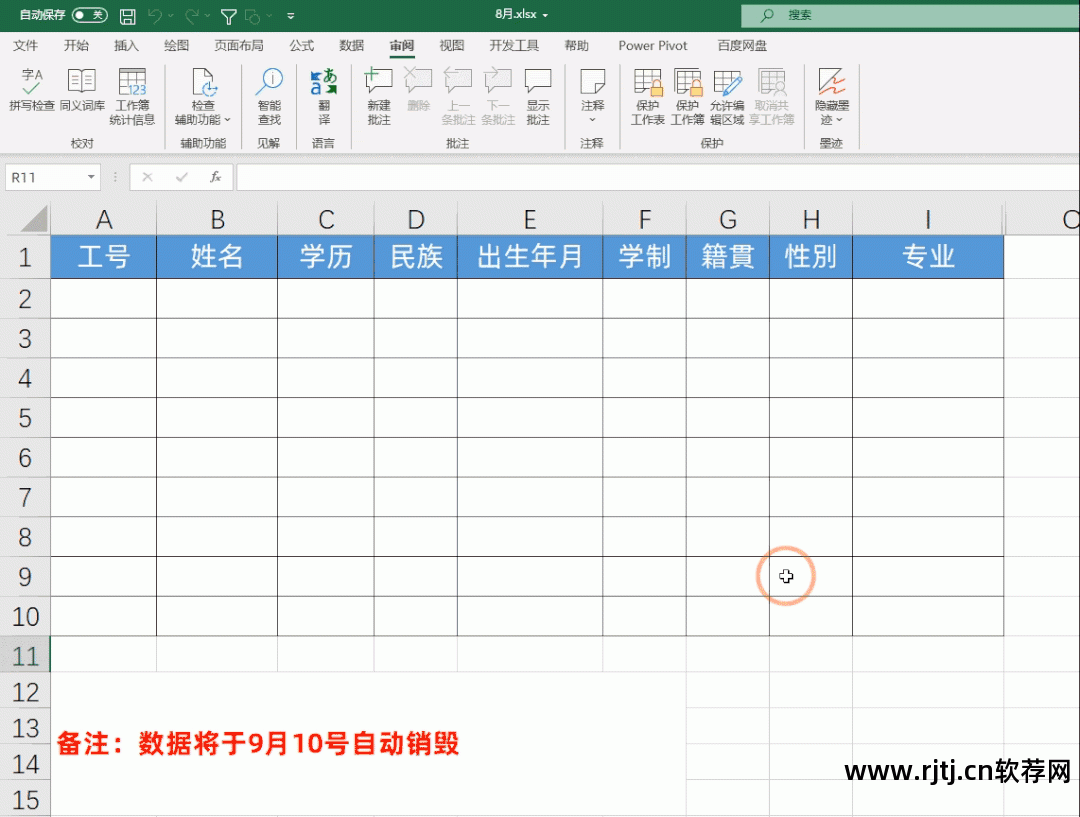Toggle the filter in quick access toolbar
This screenshot has height=817, width=1080.
(x=228, y=15)
